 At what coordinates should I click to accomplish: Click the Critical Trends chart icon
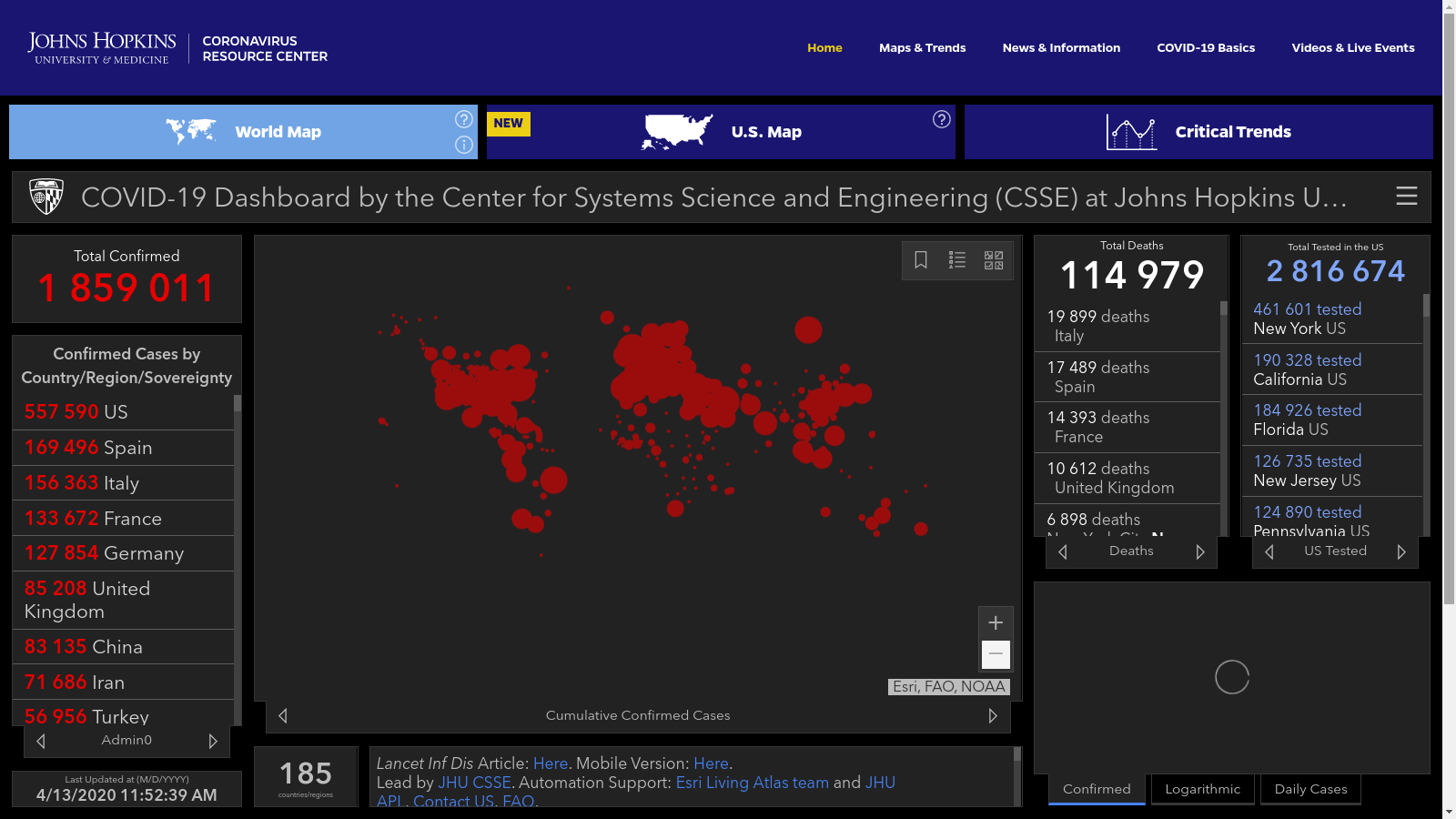pyautogui.click(x=1131, y=133)
